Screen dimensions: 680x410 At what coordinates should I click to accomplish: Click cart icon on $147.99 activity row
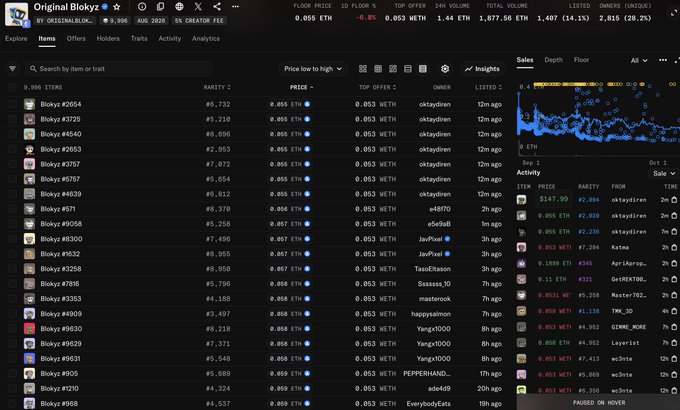click(674, 200)
